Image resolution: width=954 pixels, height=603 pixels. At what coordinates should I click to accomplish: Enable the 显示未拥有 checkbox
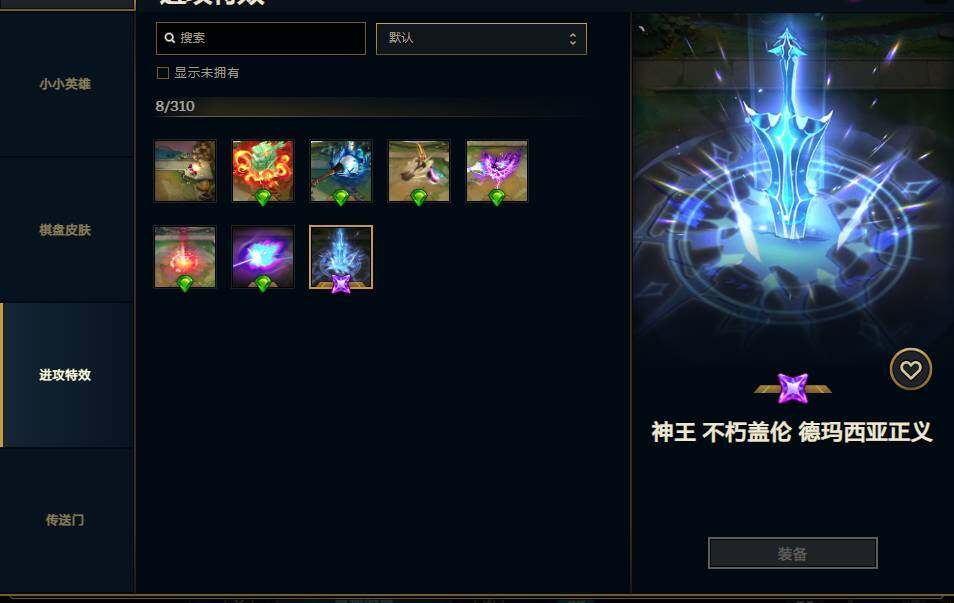point(162,73)
